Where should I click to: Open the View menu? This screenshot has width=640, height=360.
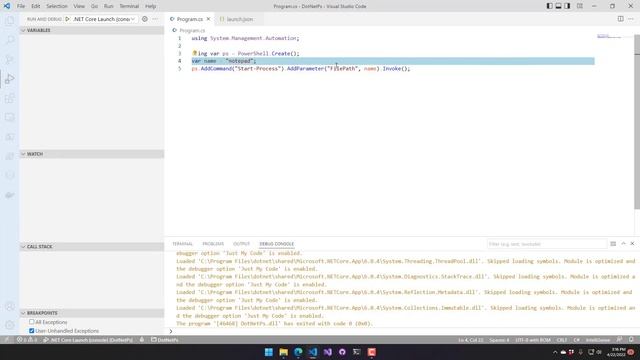[79, 6]
